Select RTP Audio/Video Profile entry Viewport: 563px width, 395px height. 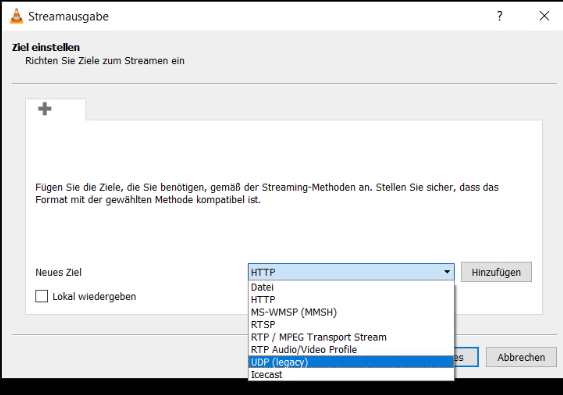(x=351, y=350)
